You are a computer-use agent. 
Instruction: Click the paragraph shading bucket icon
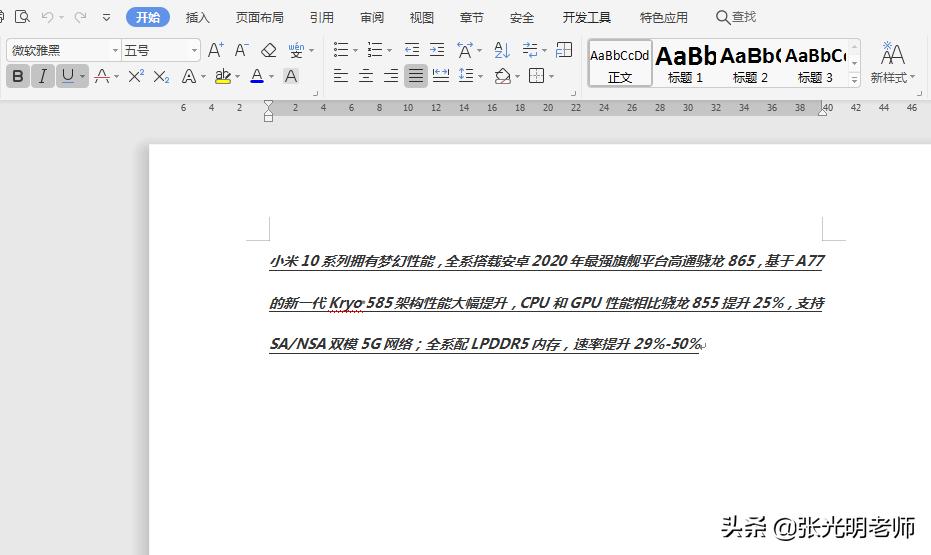[x=502, y=76]
